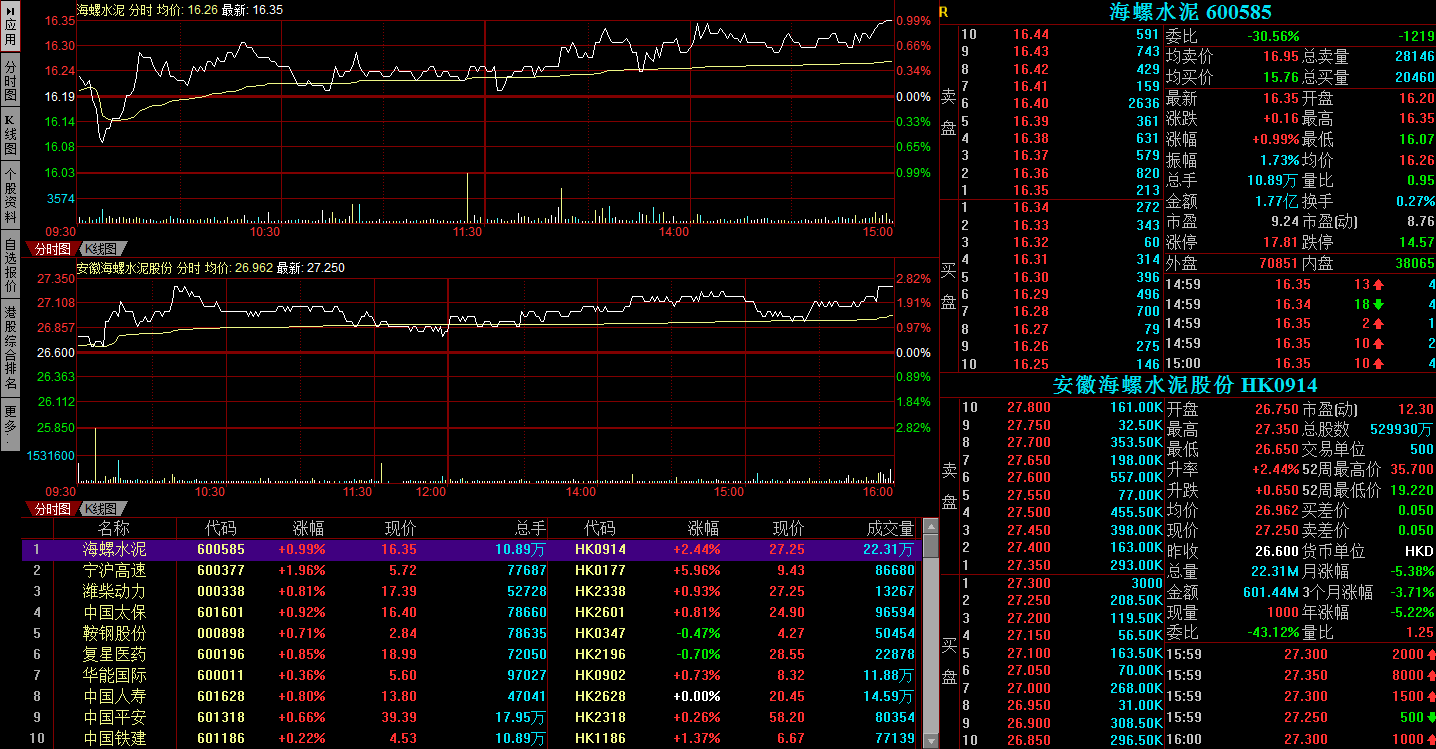Click the 58.20 price for HK2318
Viewport: 1436px width, 749px height.
pyautogui.click(x=786, y=718)
